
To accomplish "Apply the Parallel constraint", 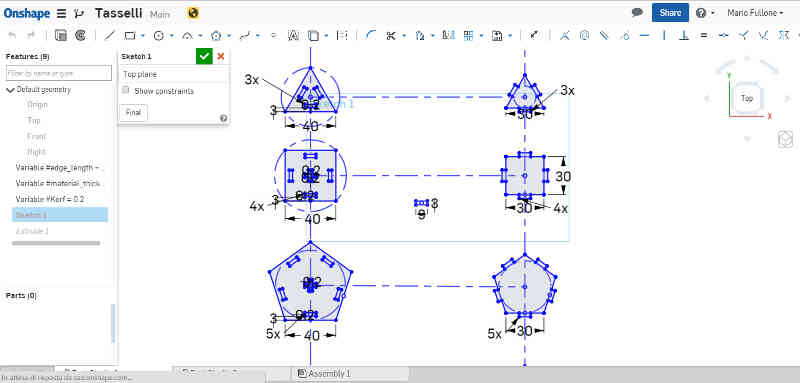I will tap(605, 35).
